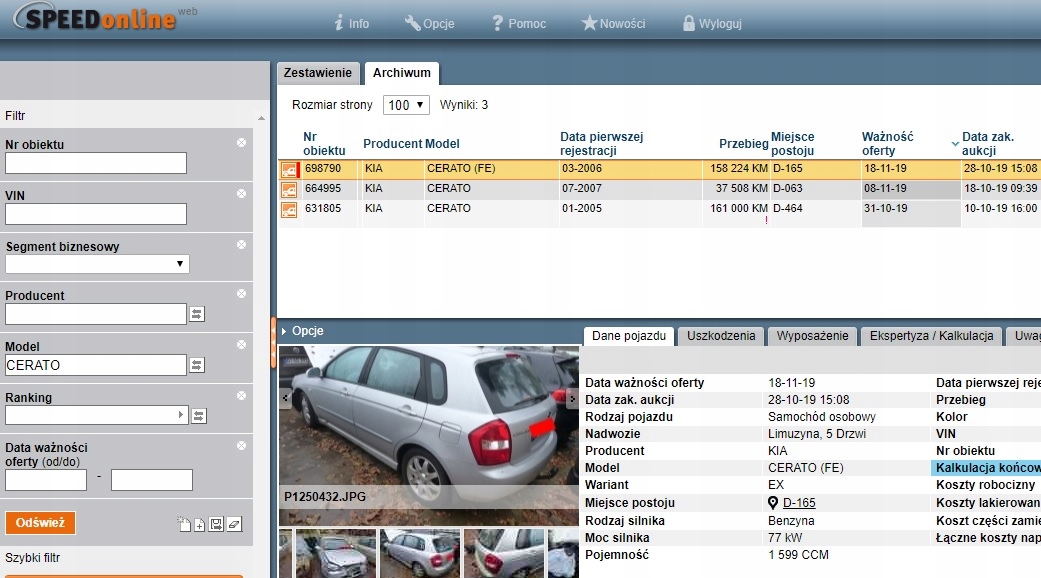
Task: Click the vehicle icon for row 664995
Action: (289, 189)
